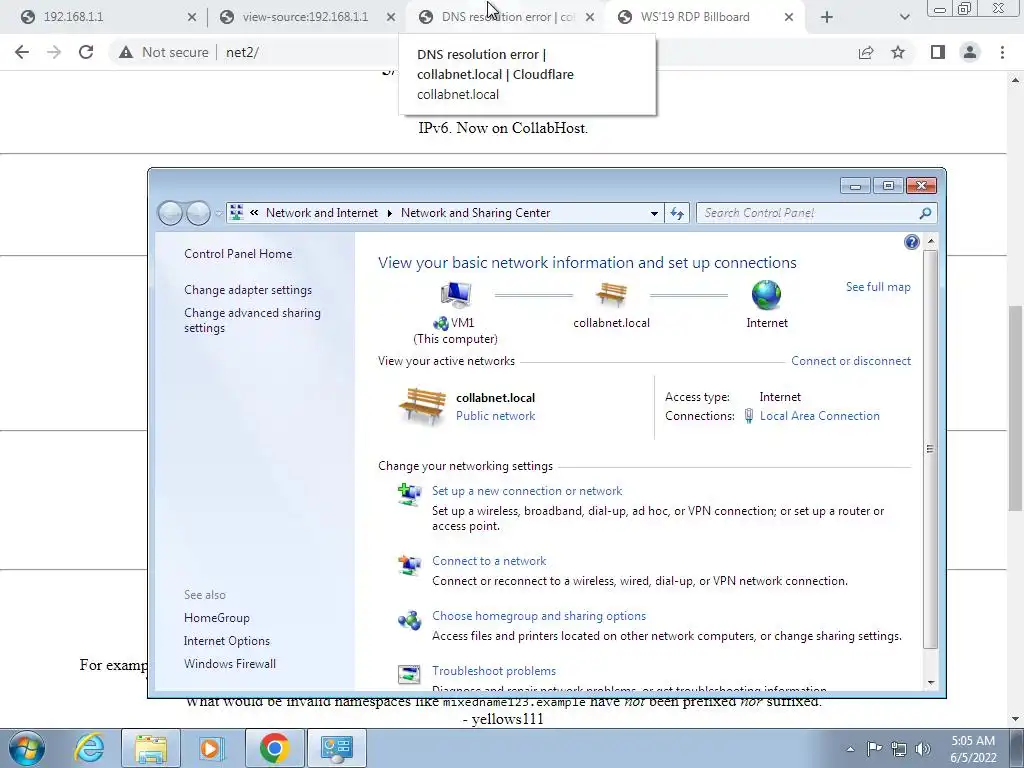Bookmark this page with the star
The height and width of the screenshot is (768, 1024).
[x=898, y=52]
